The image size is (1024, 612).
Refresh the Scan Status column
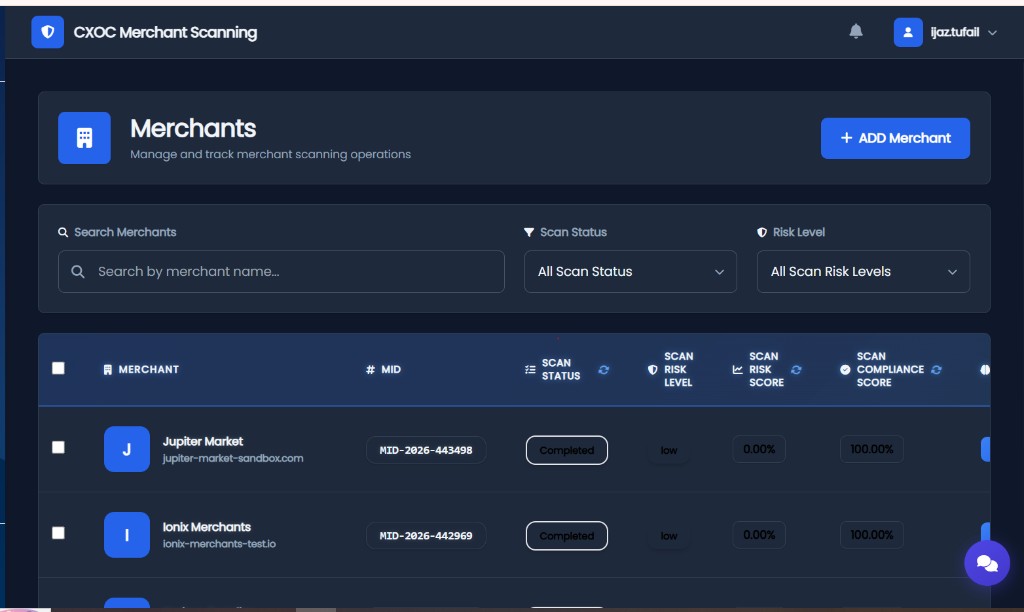[x=603, y=370]
